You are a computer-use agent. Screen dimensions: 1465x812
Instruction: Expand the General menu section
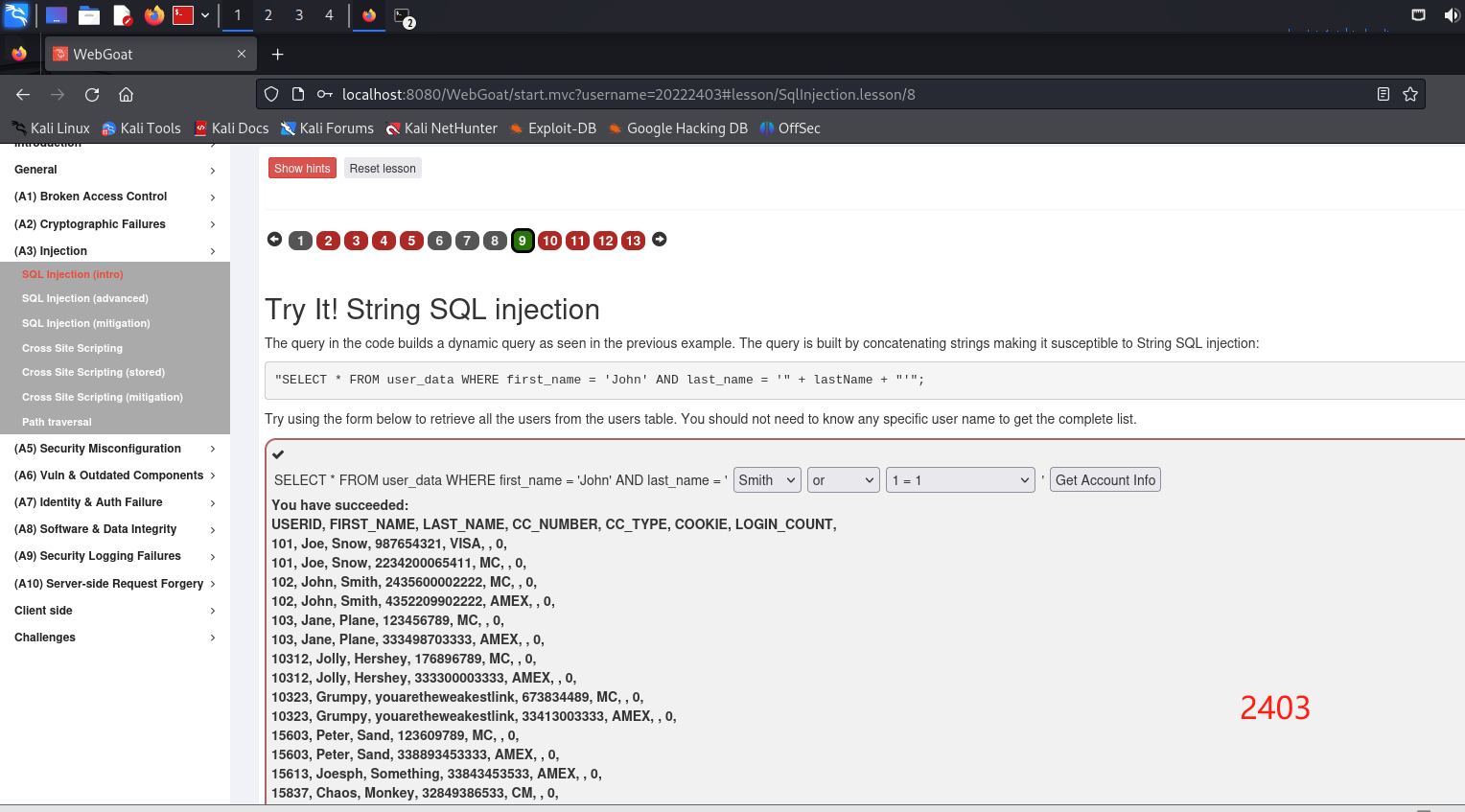point(115,170)
